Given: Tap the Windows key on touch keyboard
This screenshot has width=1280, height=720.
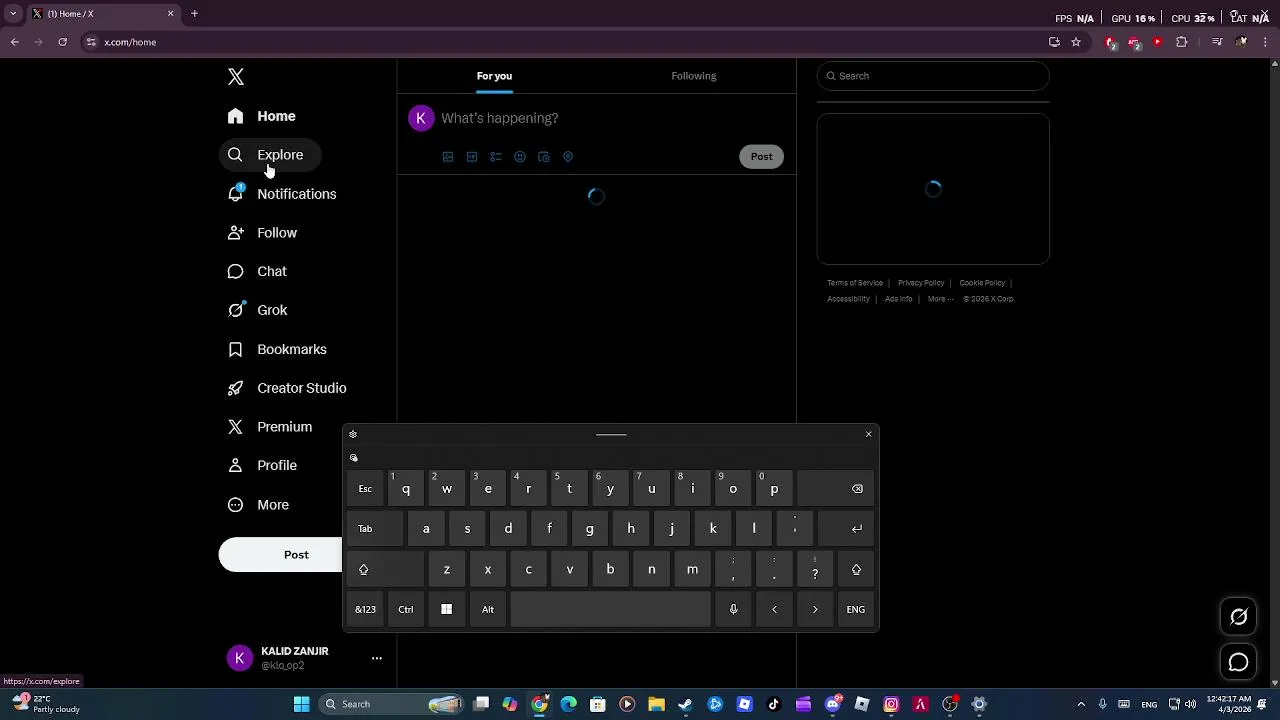Looking at the screenshot, I should click(447, 610).
